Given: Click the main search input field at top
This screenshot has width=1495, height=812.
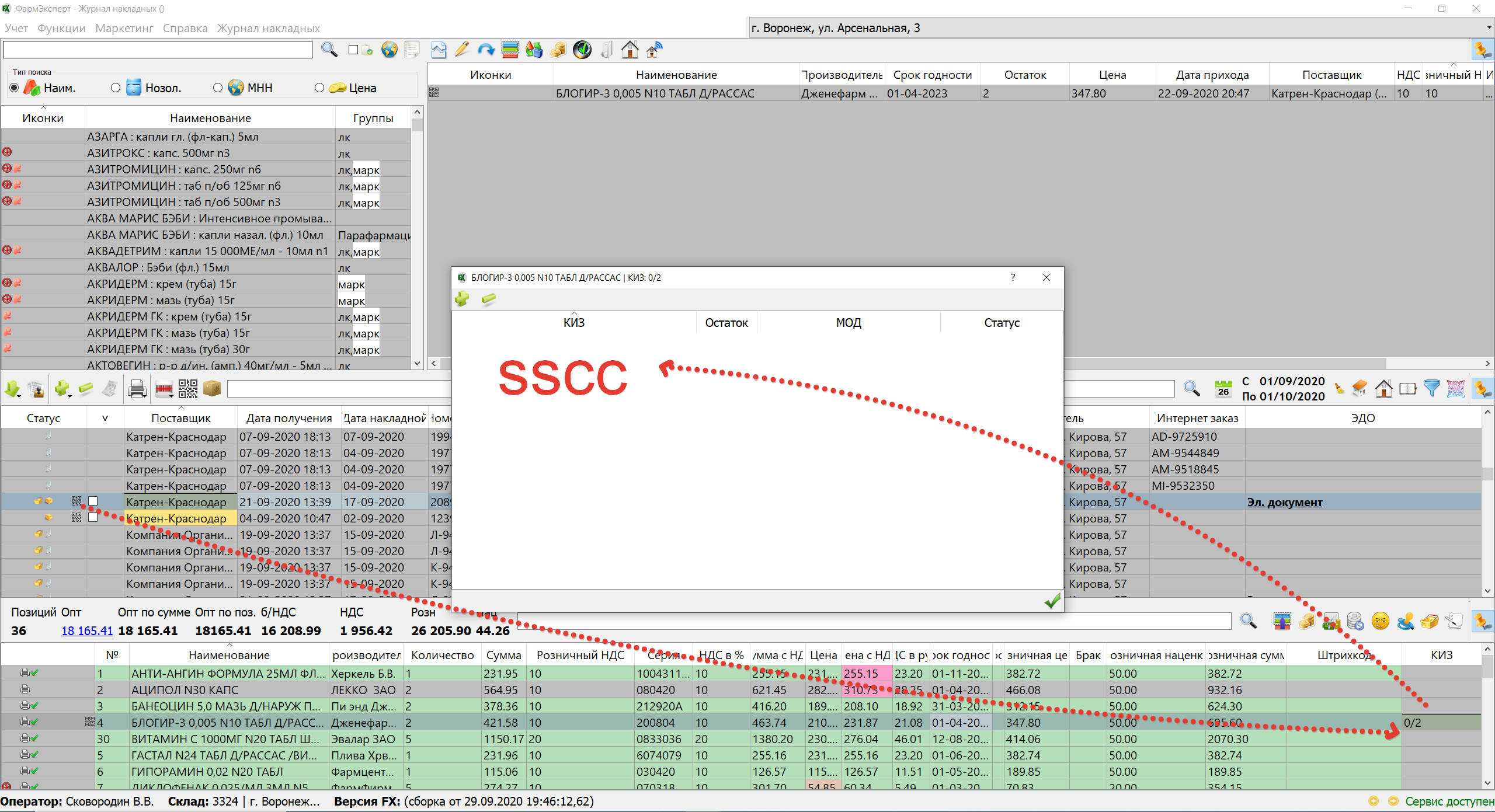Looking at the screenshot, I should pos(158,50).
